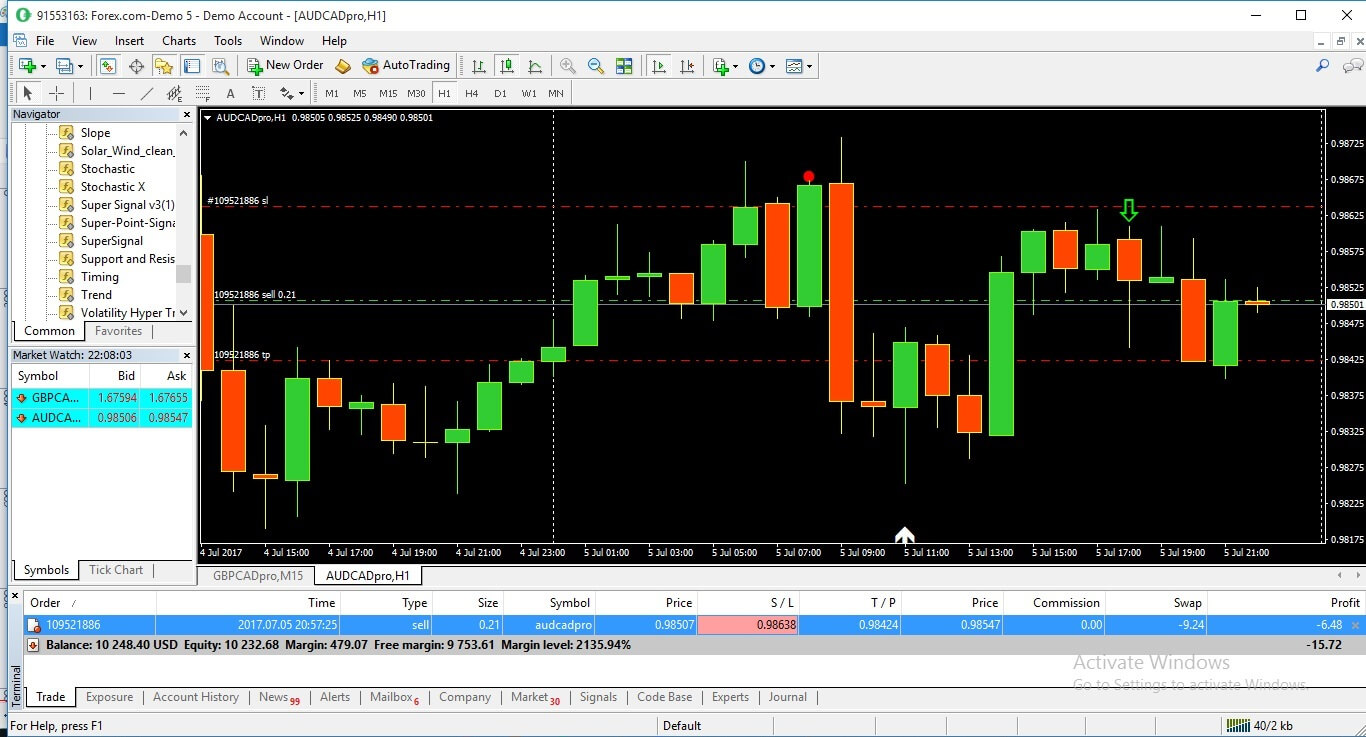Switch to M30 timeframe
The height and width of the screenshot is (737, 1366).
tap(416, 93)
